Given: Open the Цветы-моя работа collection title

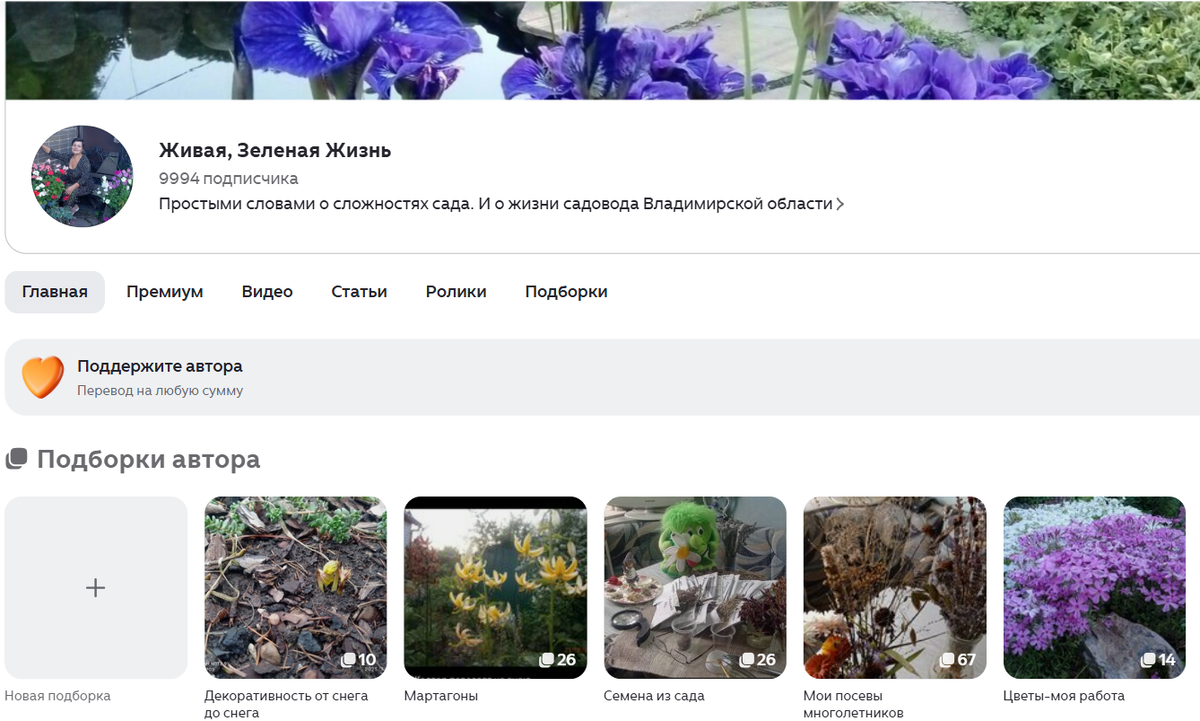Looking at the screenshot, I should tap(1064, 696).
